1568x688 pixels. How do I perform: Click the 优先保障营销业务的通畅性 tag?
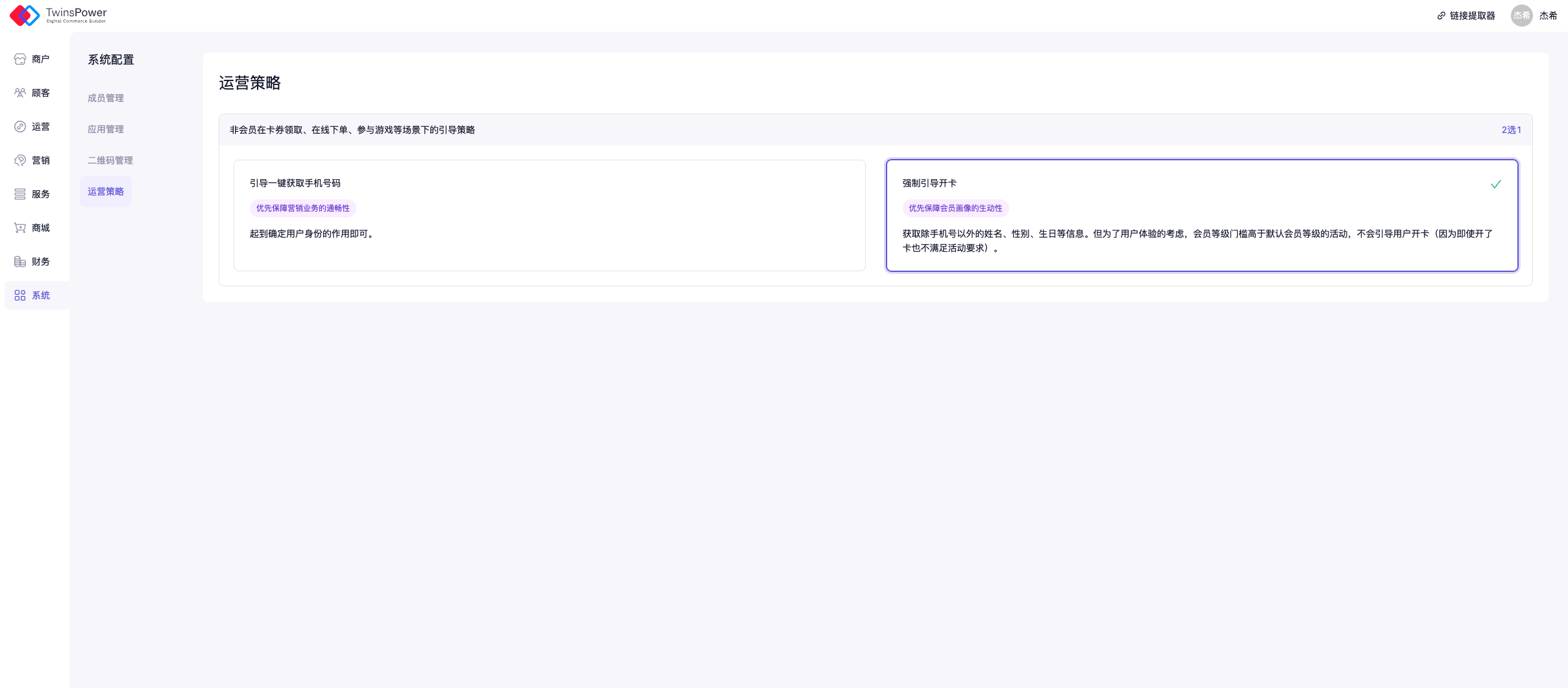pyautogui.click(x=303, y=208)
